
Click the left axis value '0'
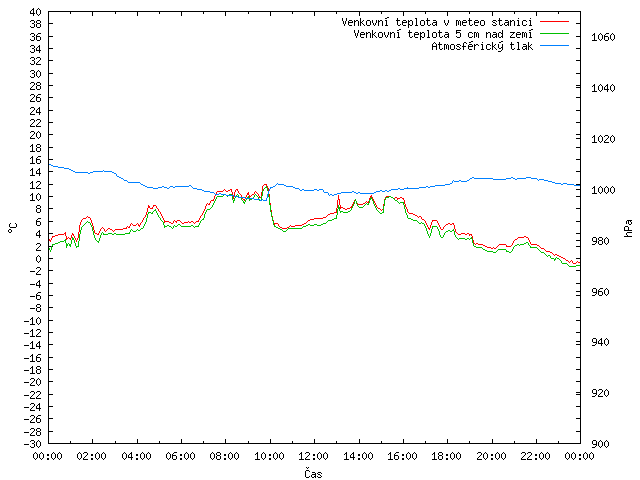pos(39,259)
